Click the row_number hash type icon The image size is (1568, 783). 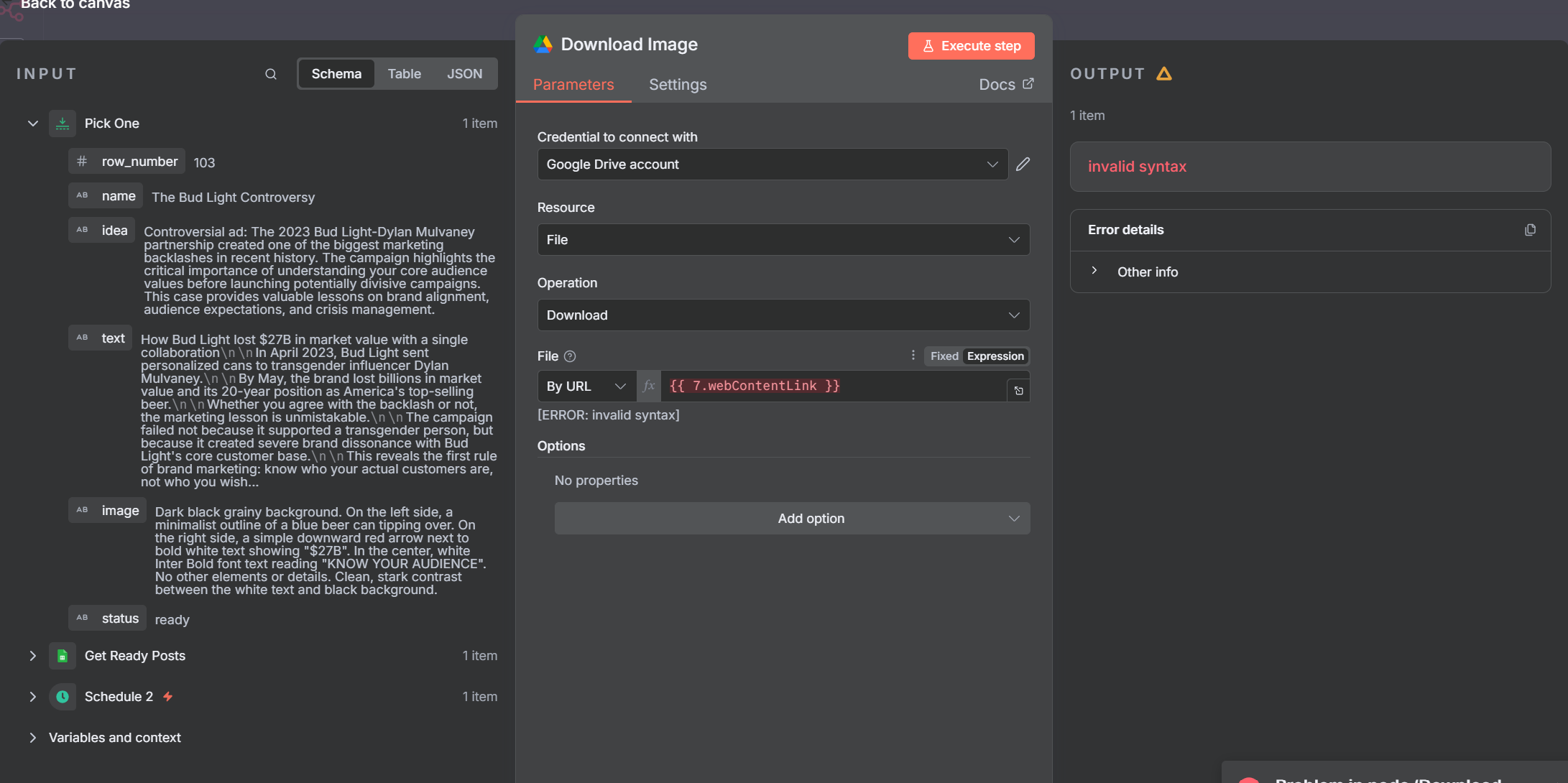(82, 162)
